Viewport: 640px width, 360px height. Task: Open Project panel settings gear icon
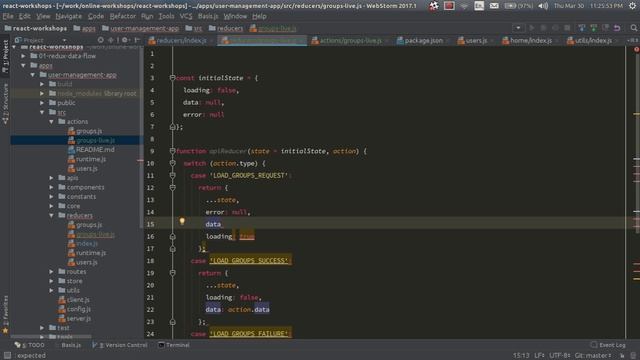point(125,40)
